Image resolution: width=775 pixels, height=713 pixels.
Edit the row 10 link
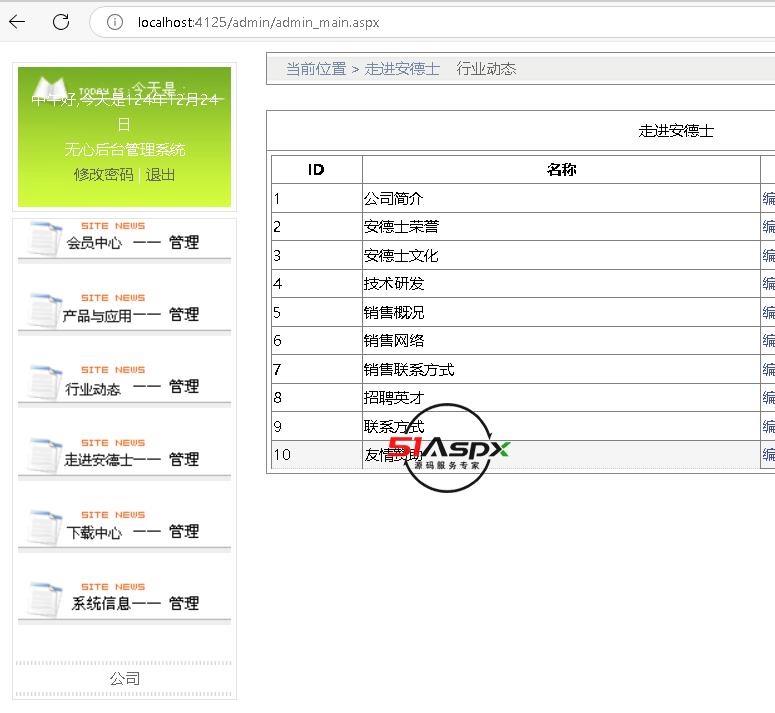(x=768, y=455)
